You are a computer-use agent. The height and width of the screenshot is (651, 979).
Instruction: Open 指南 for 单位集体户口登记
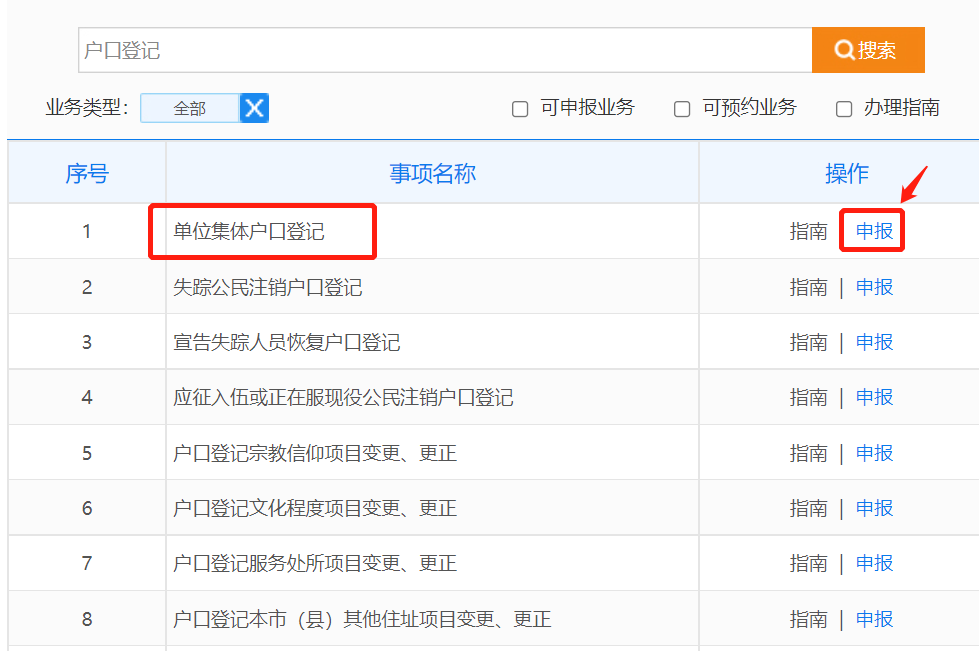(808, 232)
